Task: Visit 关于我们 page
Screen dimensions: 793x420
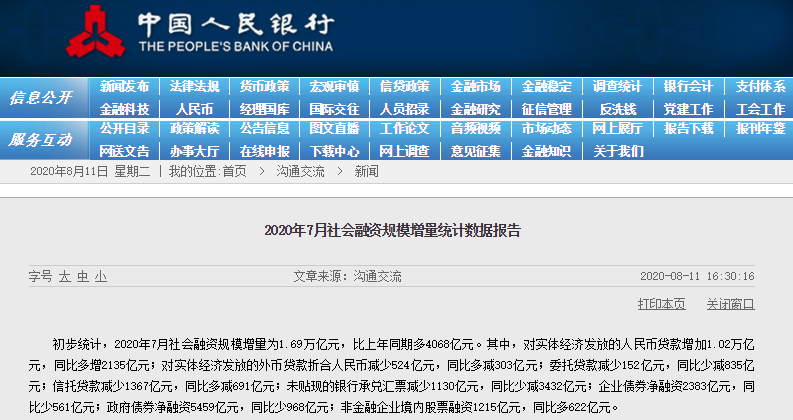Action: [x=618, y=151]
